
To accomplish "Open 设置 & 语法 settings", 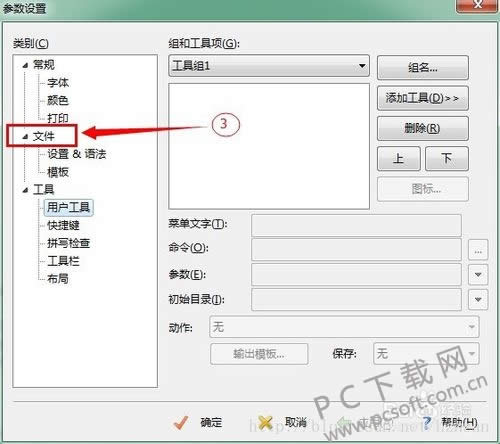I will 77,154.
